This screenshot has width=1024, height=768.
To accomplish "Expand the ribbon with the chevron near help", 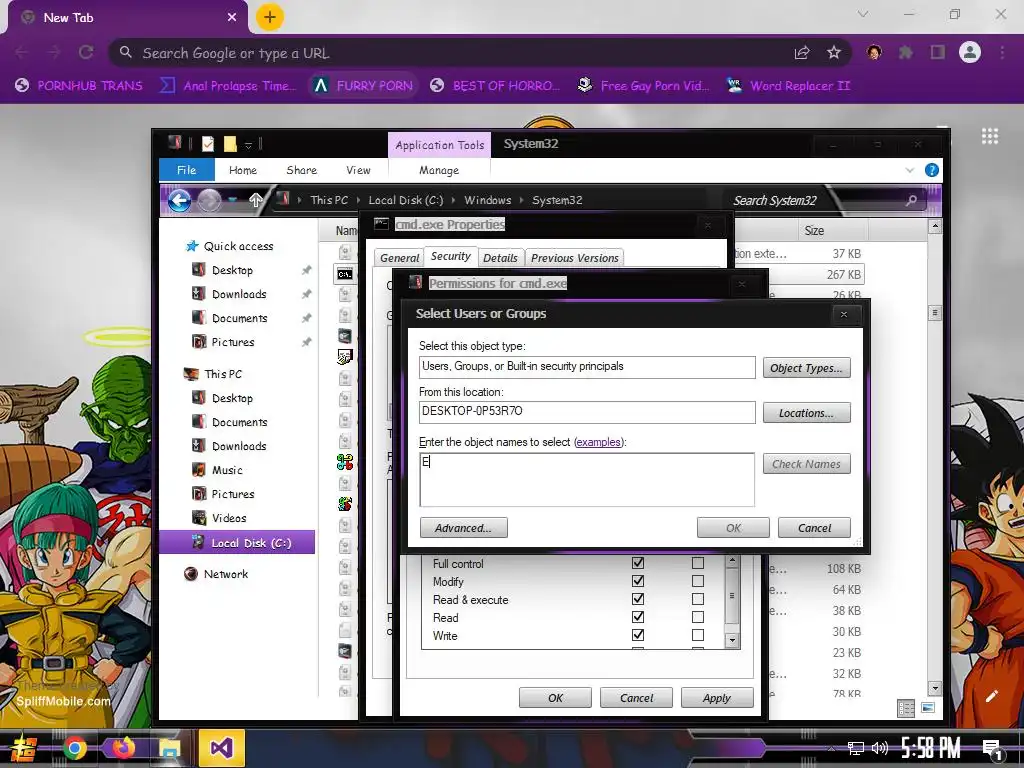I will click(x=910, y=170).
